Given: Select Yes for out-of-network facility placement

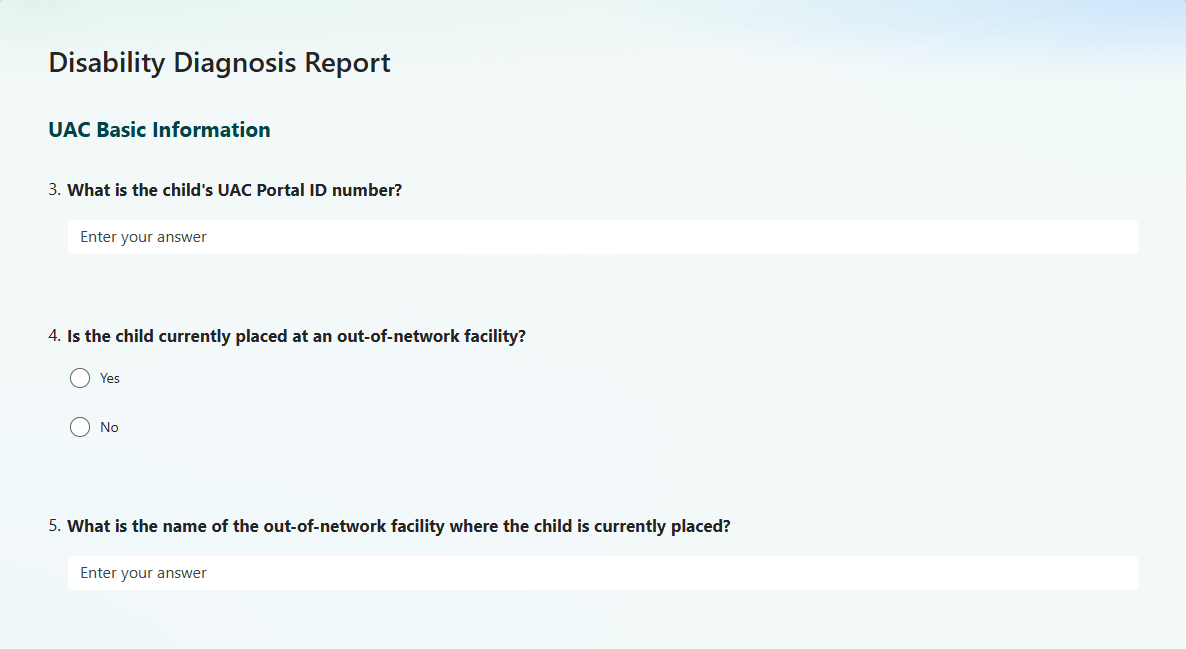Looking at the screenshot, I should click(x=80, y=378).
